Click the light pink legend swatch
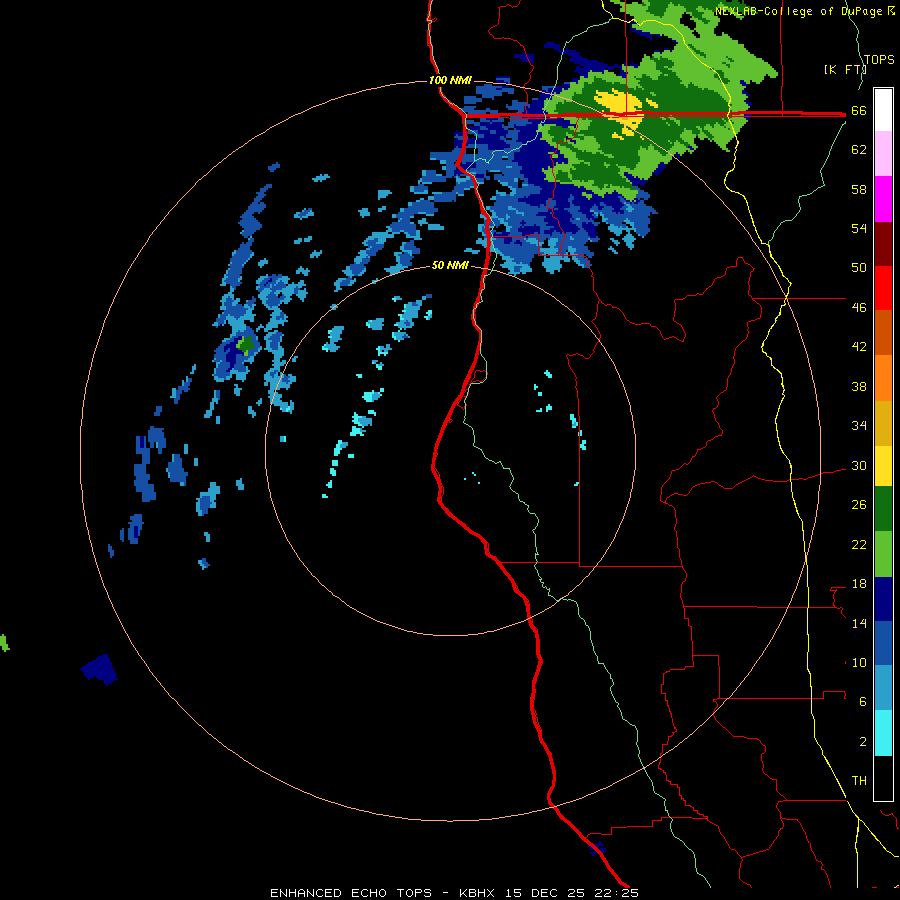The width and height of the screenshot is (900, 900). (883, 153)
